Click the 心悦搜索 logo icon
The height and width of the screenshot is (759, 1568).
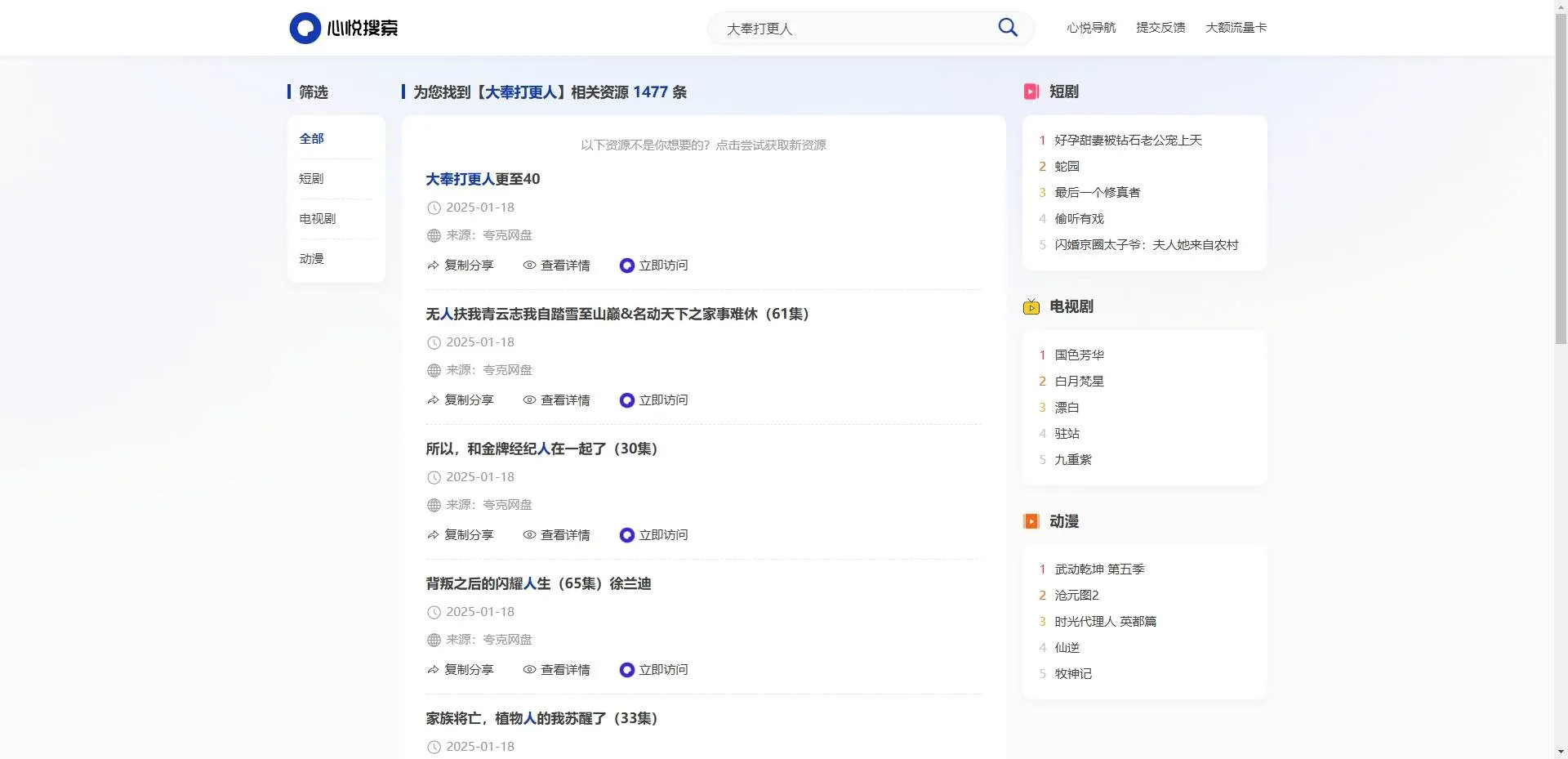[x=305, y=27]
